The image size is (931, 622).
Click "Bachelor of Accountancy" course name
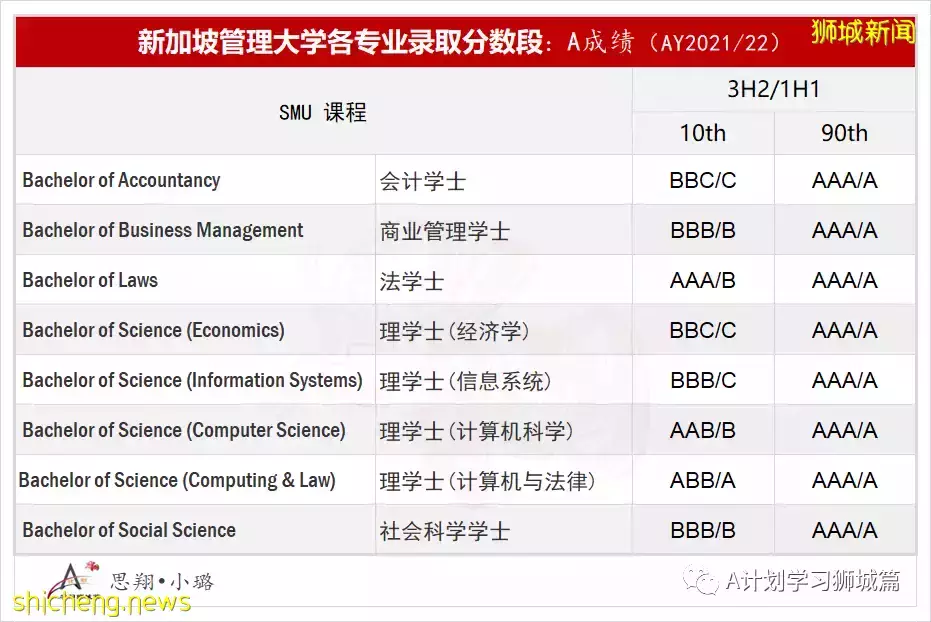121,180
